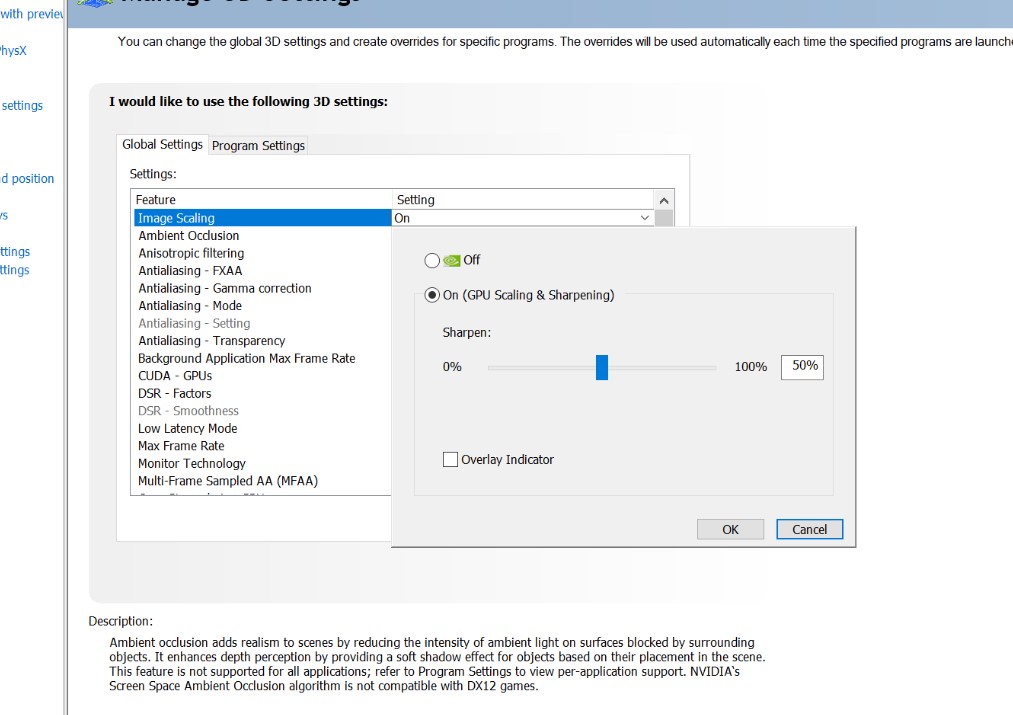1013x715 pixels.
Task: Confirm with the OK button
Action: (730, 529)
